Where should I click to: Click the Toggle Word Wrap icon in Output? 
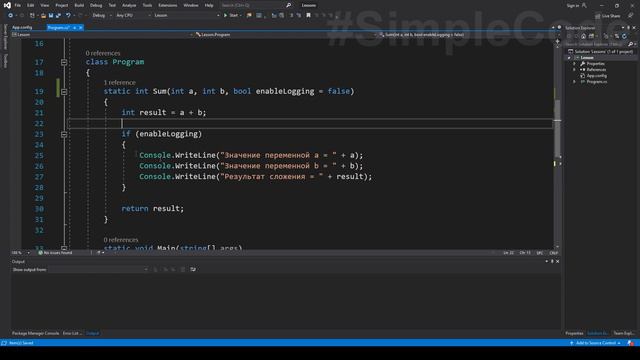[x=193, y=269]
